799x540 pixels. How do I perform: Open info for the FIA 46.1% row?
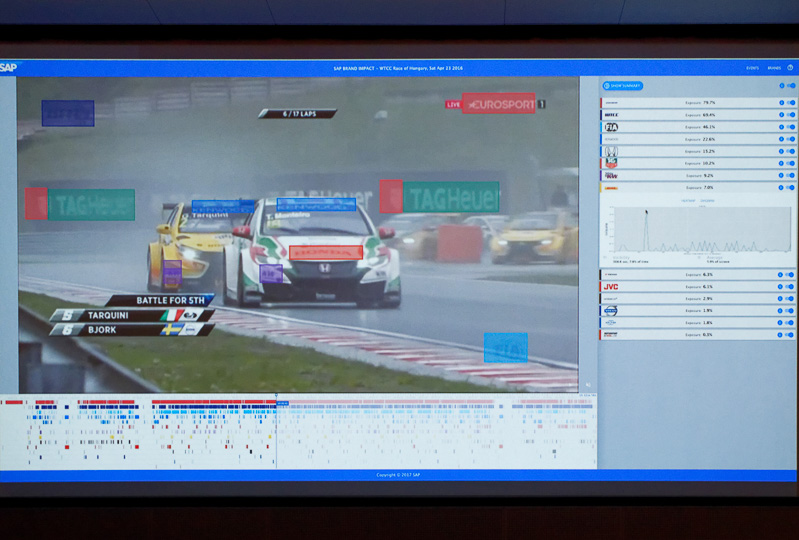(x=781, y=127)
